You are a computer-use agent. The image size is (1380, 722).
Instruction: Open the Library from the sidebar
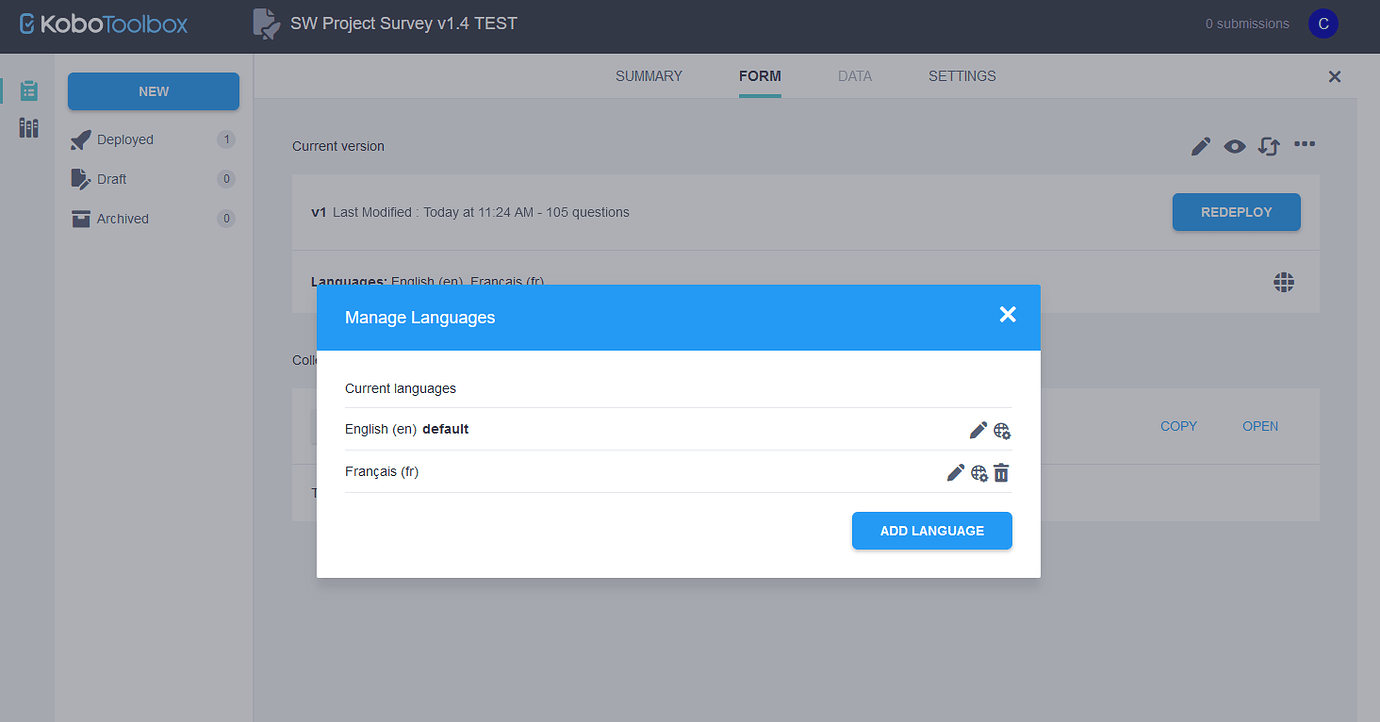[28, 127]
